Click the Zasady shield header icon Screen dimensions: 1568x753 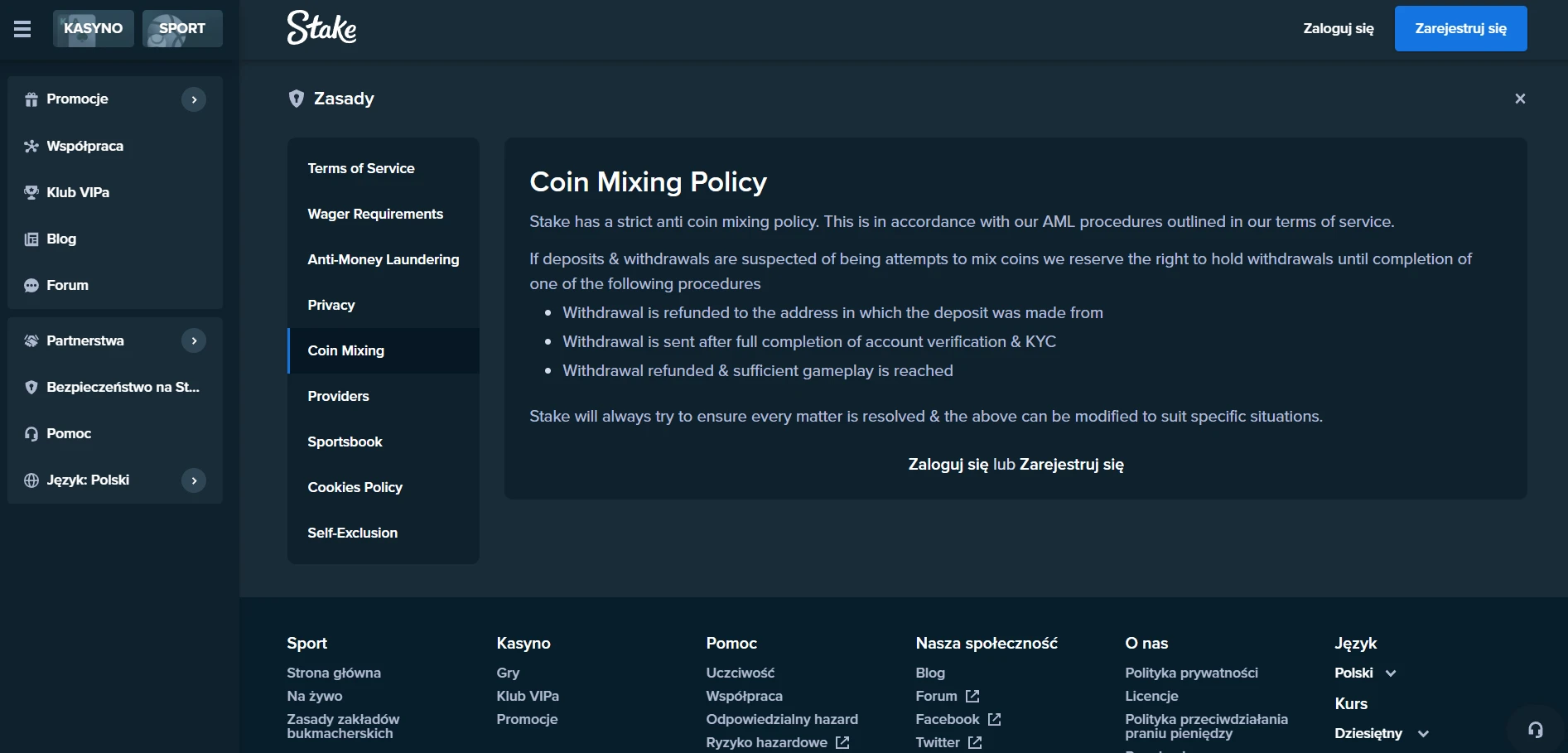(296, 99)
